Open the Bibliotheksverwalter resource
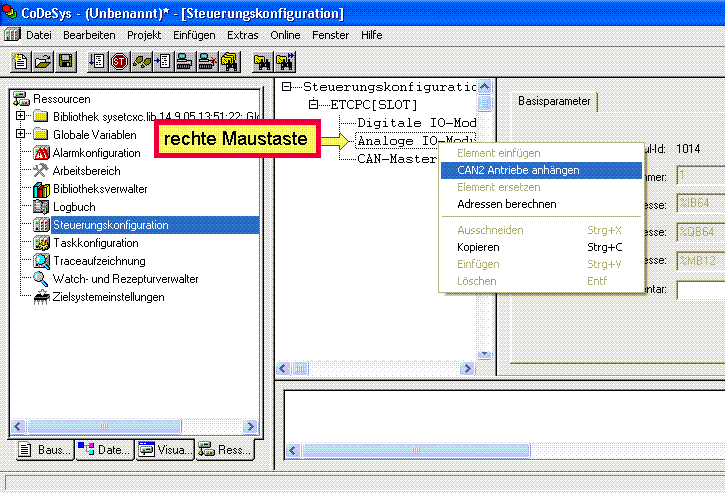The image size is (725, 493). click(x=100, y=189)
